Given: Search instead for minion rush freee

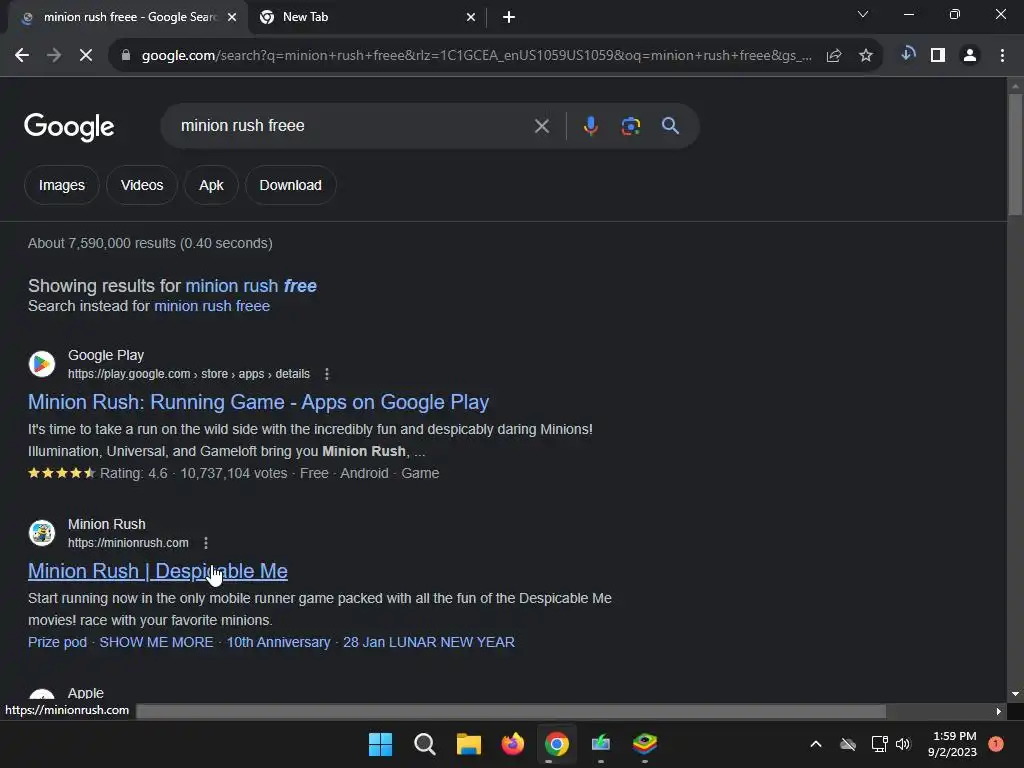Looking at the screenshot, I should click(x=212, y=306).
